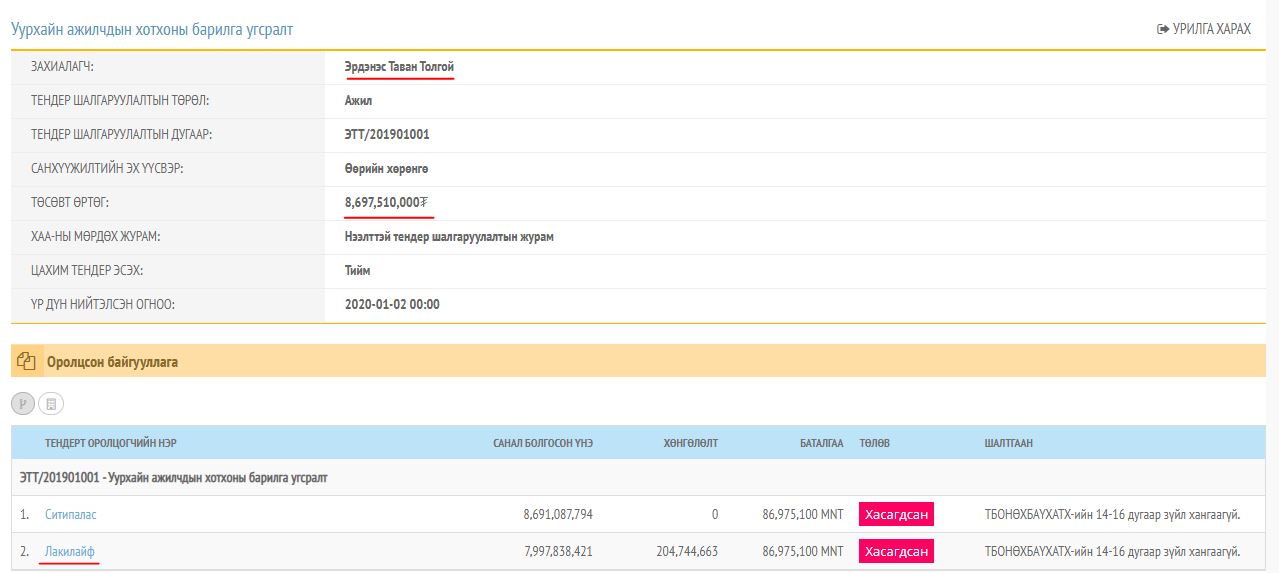
Task: Click the Эрдэнэс Таван Толгой customer value
Action: pyautogui.click(x=399, y=67)
